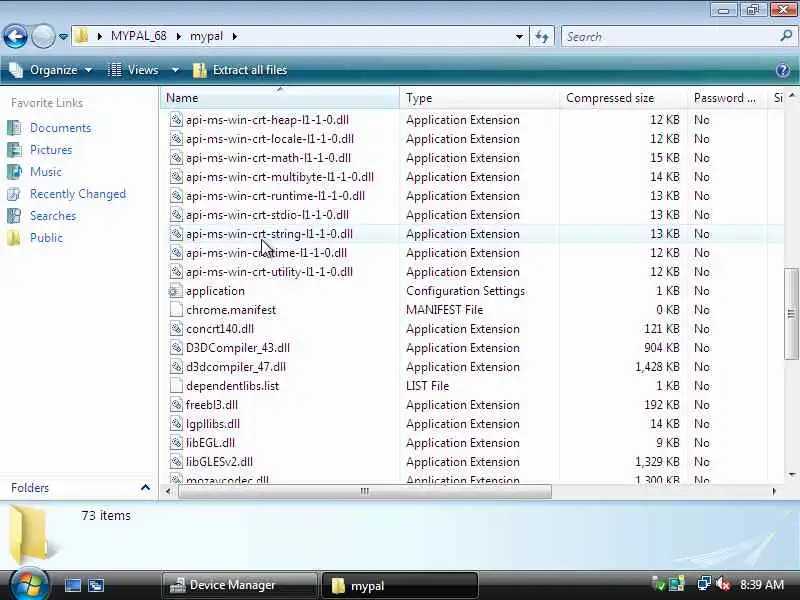This screenshot has width=800, height=600.
Task: Open recent pages dropdown arrow beside Forward
Action: [x=63, y=37]
